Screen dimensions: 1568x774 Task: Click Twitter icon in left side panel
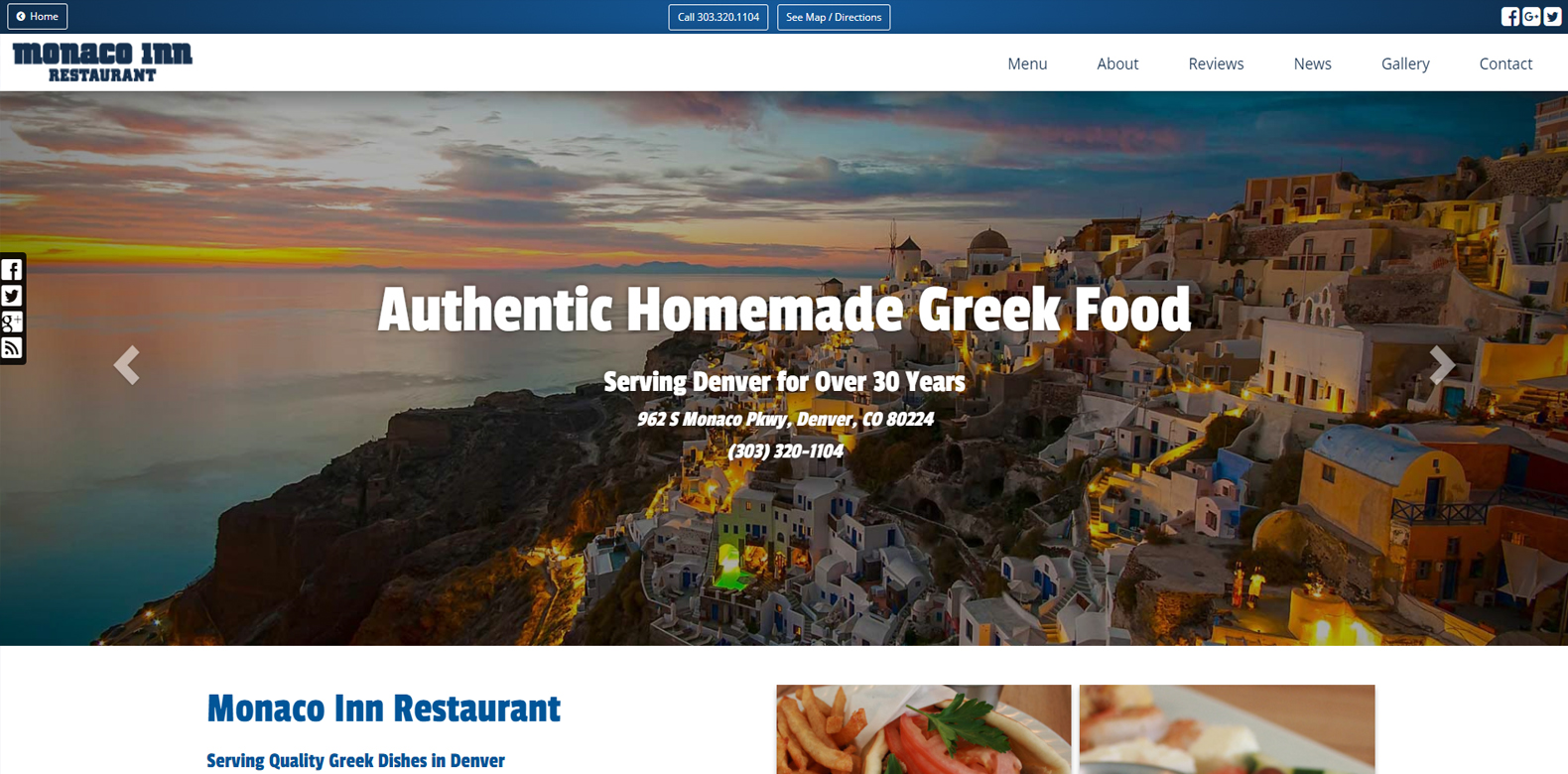[x=12, y=296]
